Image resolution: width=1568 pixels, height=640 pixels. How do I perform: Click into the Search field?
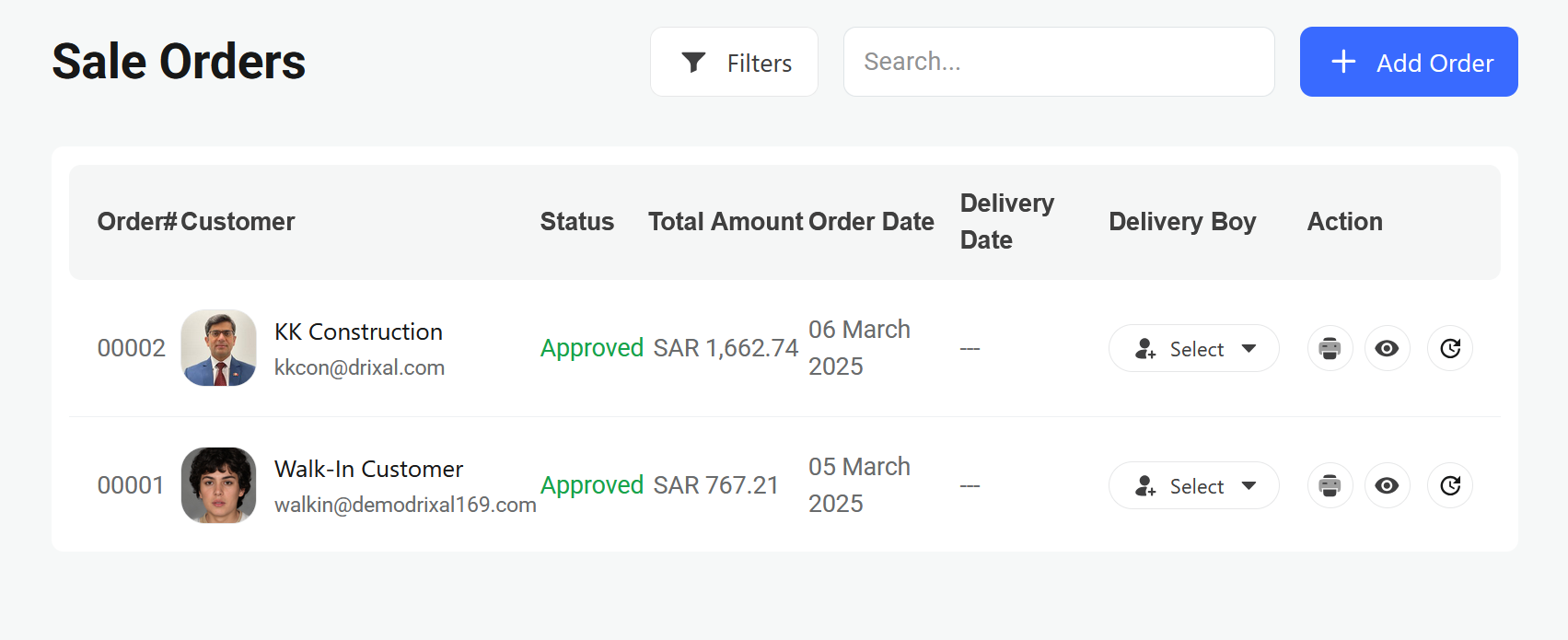[x=1059, y=62]
